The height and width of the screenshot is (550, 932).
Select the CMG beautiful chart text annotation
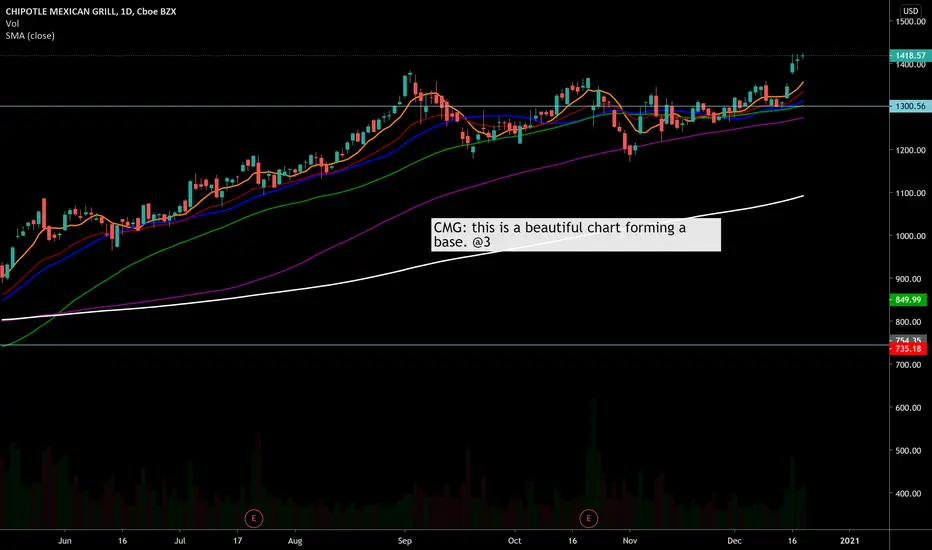pos(576,235)
